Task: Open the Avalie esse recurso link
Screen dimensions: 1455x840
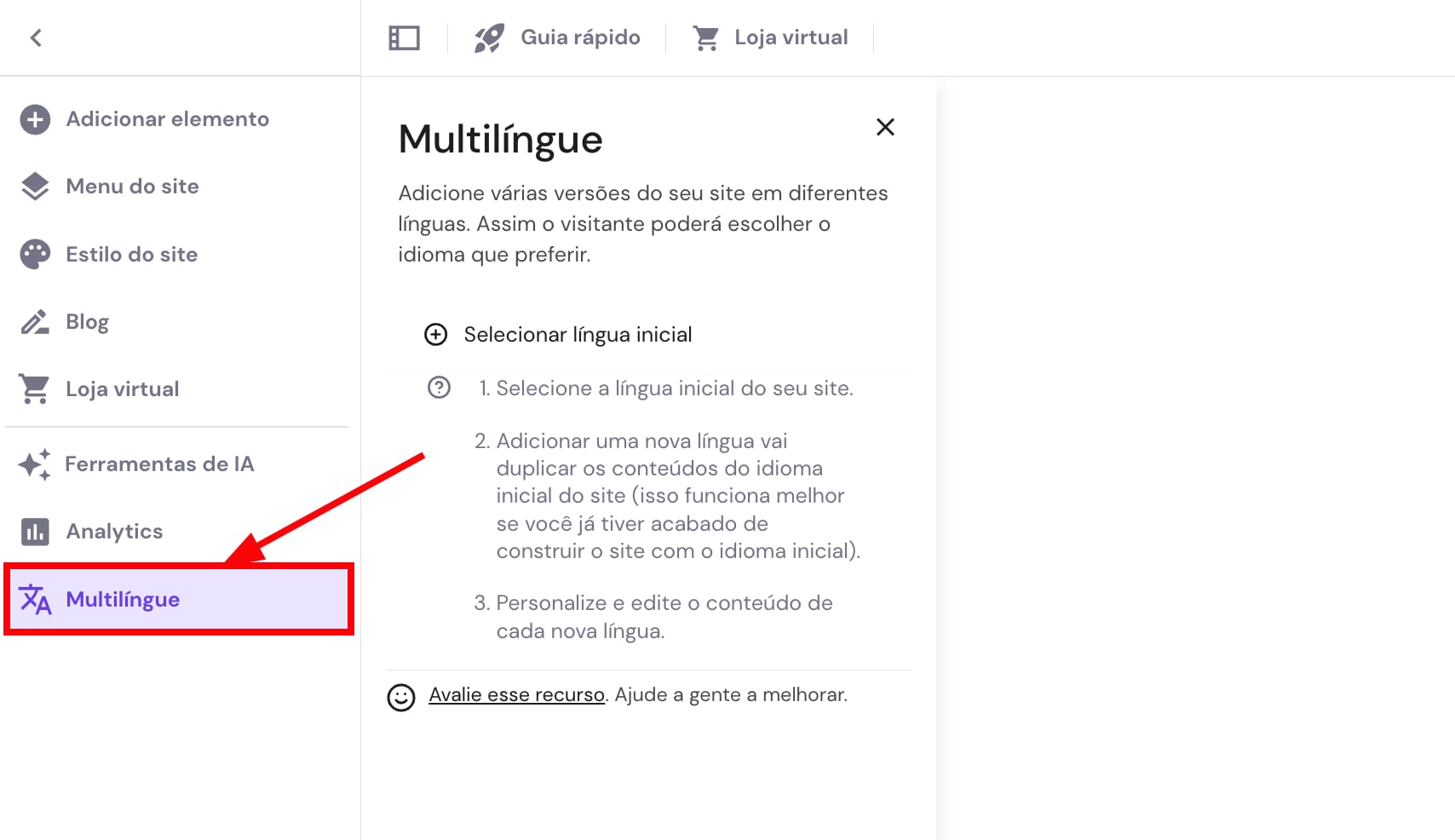Action: pos(515,694)
